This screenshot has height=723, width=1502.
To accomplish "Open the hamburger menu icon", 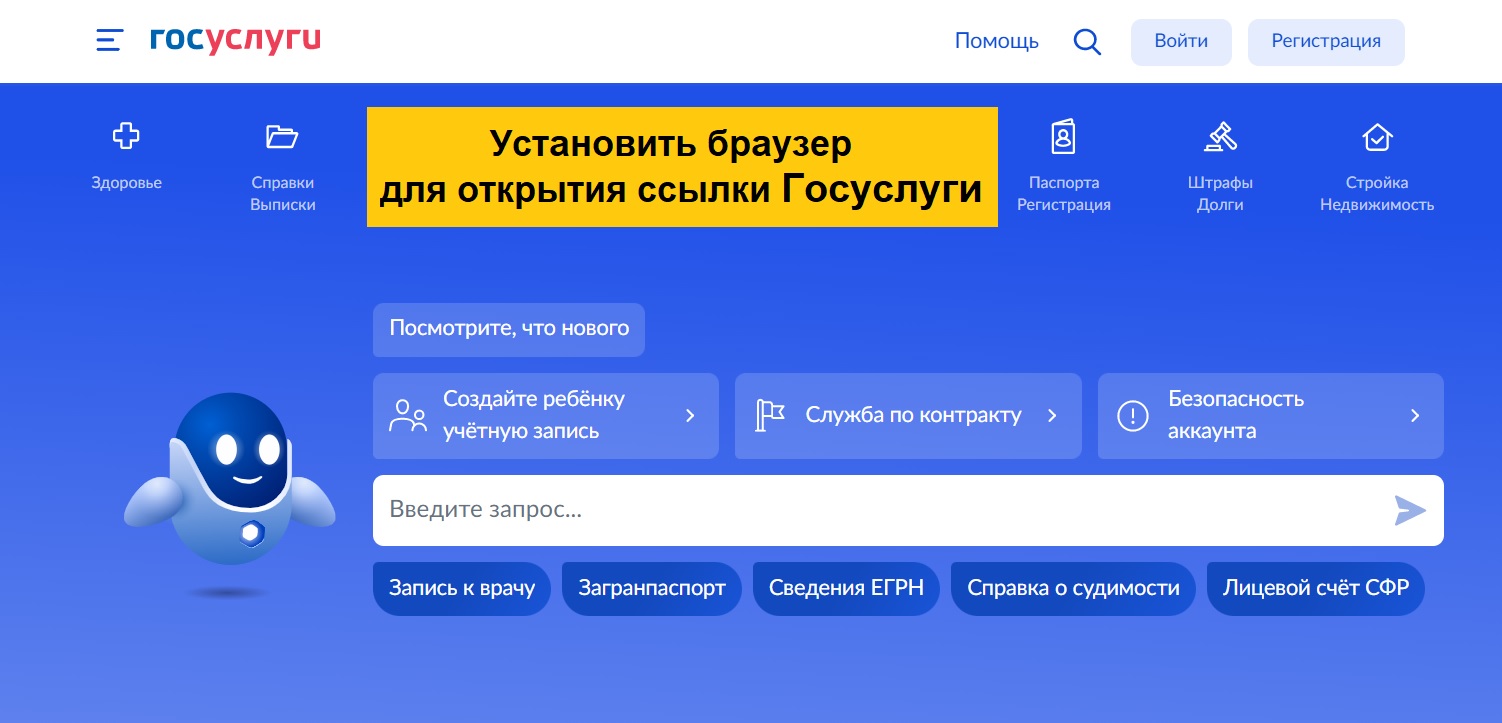I will [109, 41].
